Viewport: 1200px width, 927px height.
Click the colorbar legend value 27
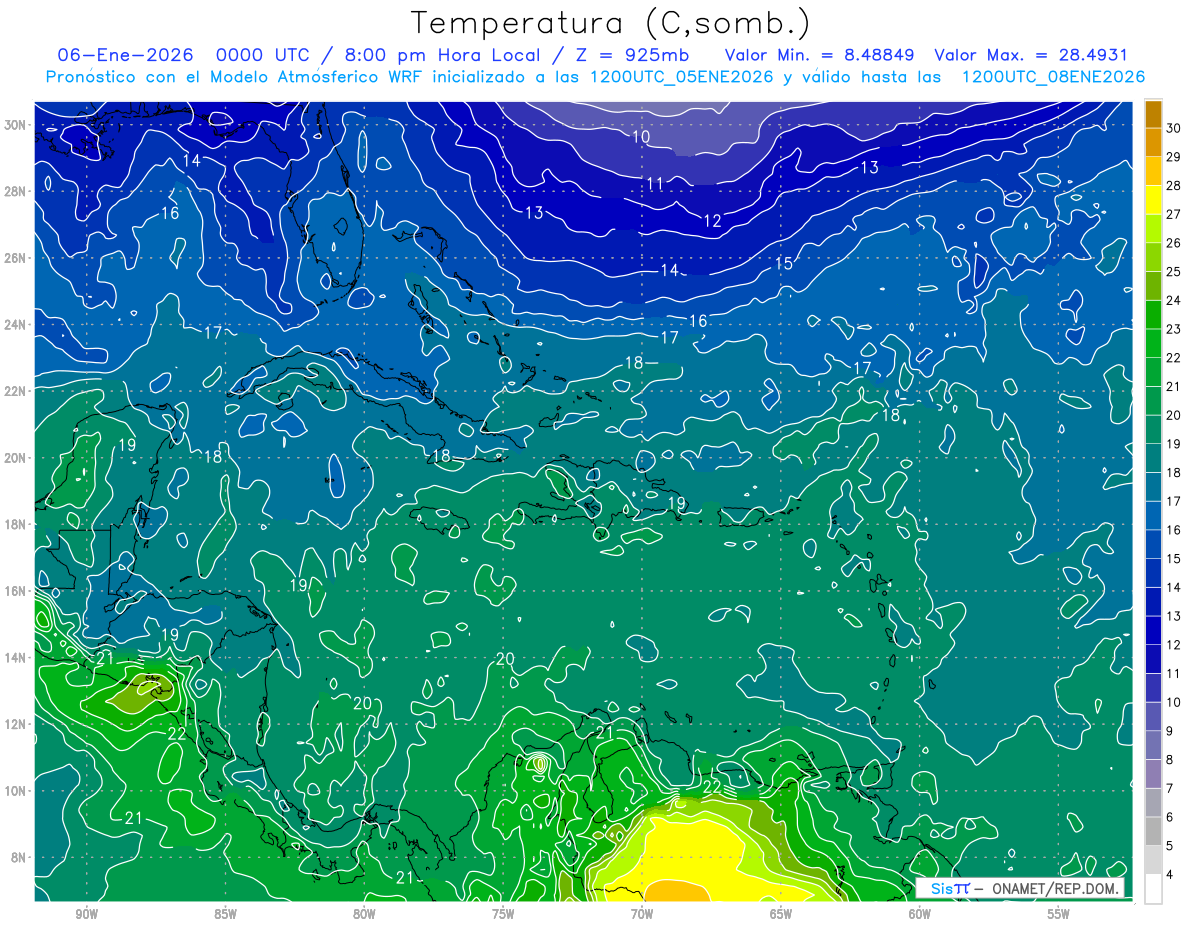tap(1174, 214)
